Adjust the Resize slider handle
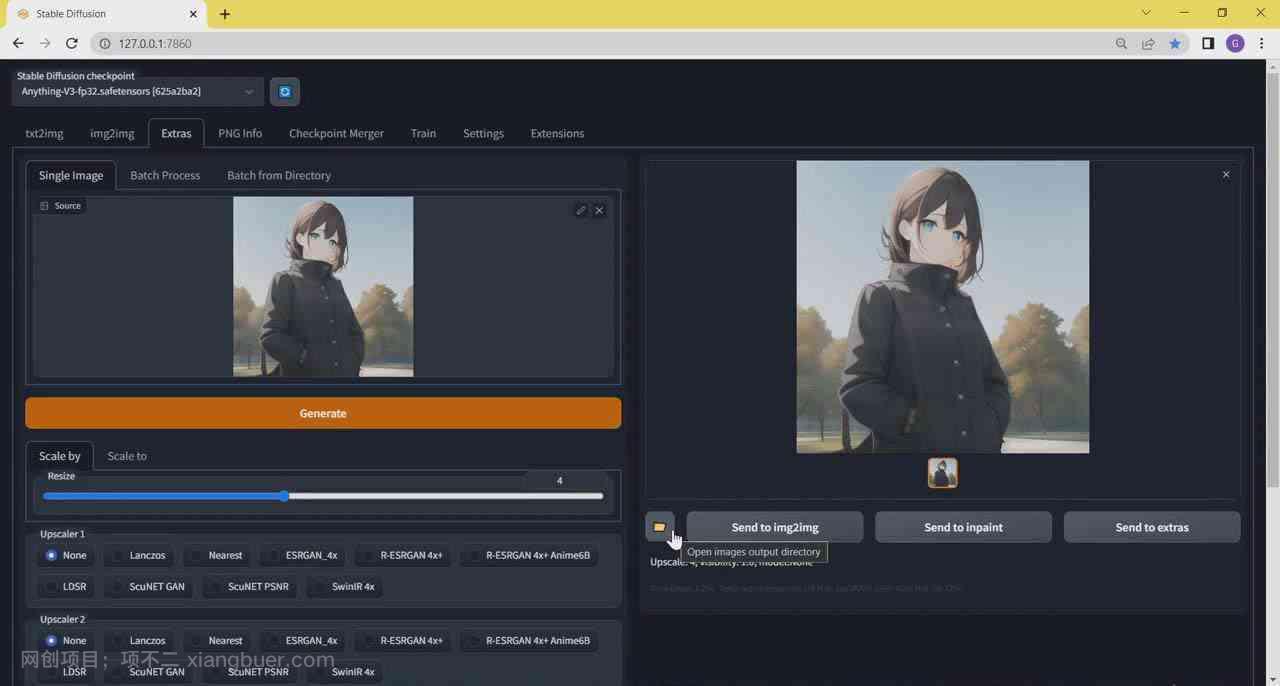Screen dimensions: 1280x686 tap(285, 496)
